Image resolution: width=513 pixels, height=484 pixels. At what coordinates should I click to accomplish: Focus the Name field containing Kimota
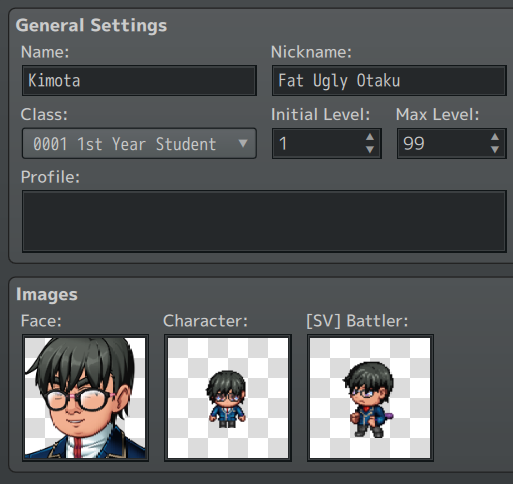(139, 81)
